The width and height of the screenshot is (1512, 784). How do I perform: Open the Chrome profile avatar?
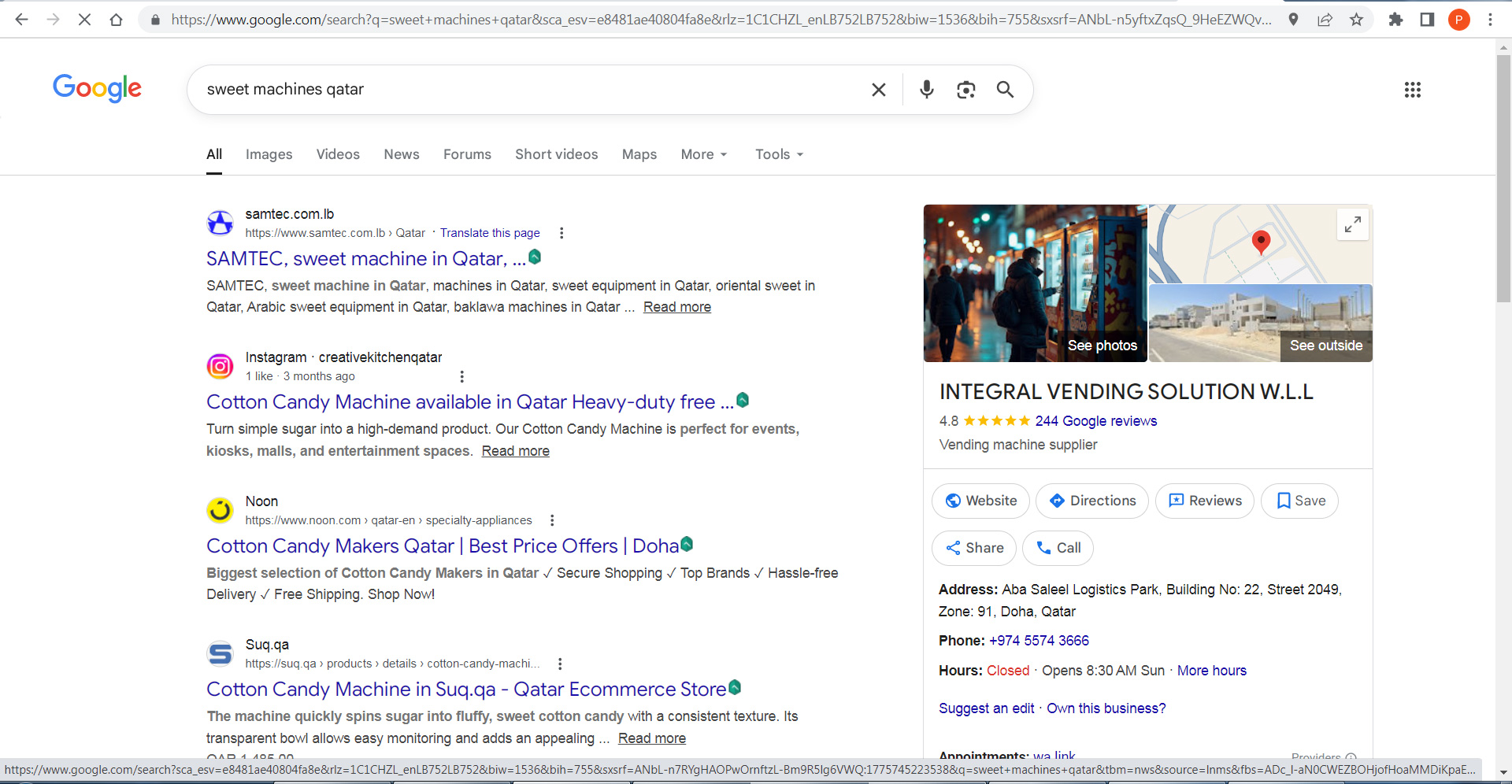[1458, 20]
